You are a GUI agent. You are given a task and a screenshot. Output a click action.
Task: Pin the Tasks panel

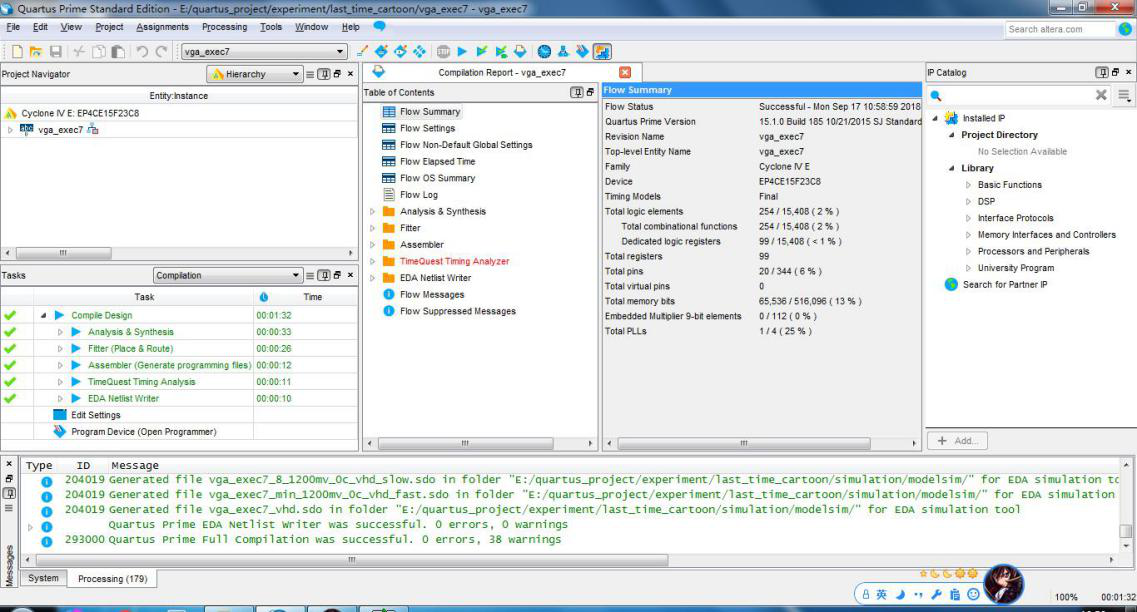point(324,276)
